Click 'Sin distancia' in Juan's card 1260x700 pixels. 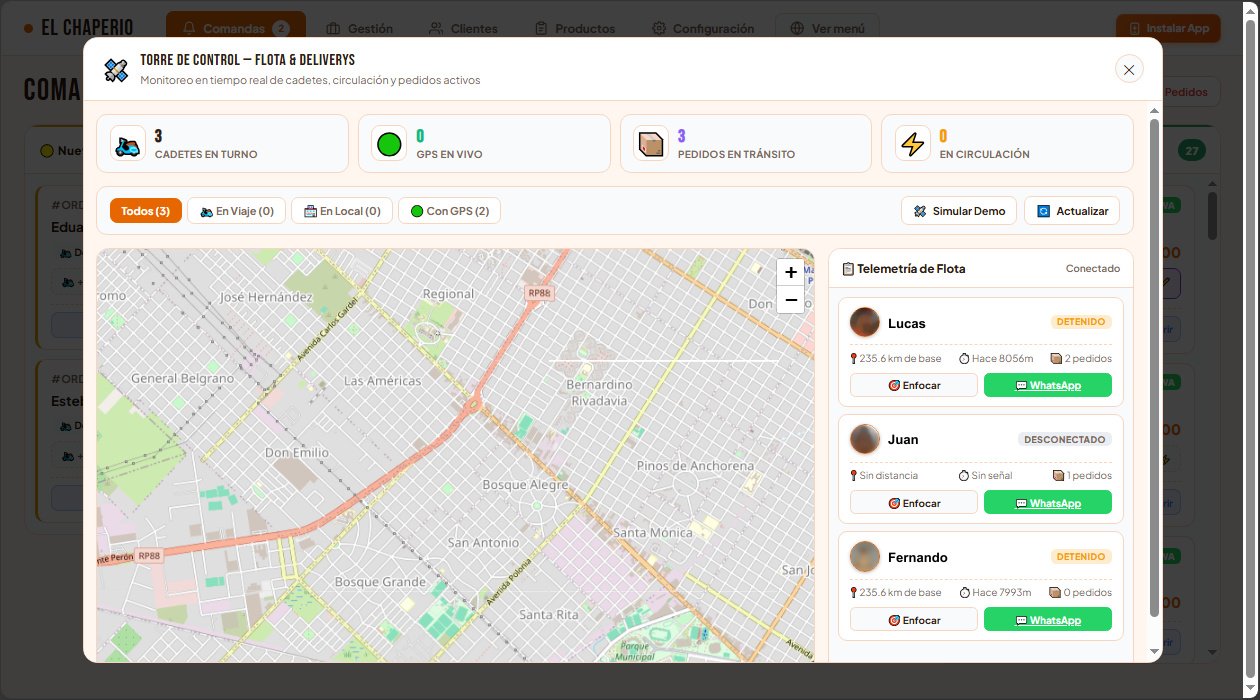pyautogui.click(x=884, y=475)
